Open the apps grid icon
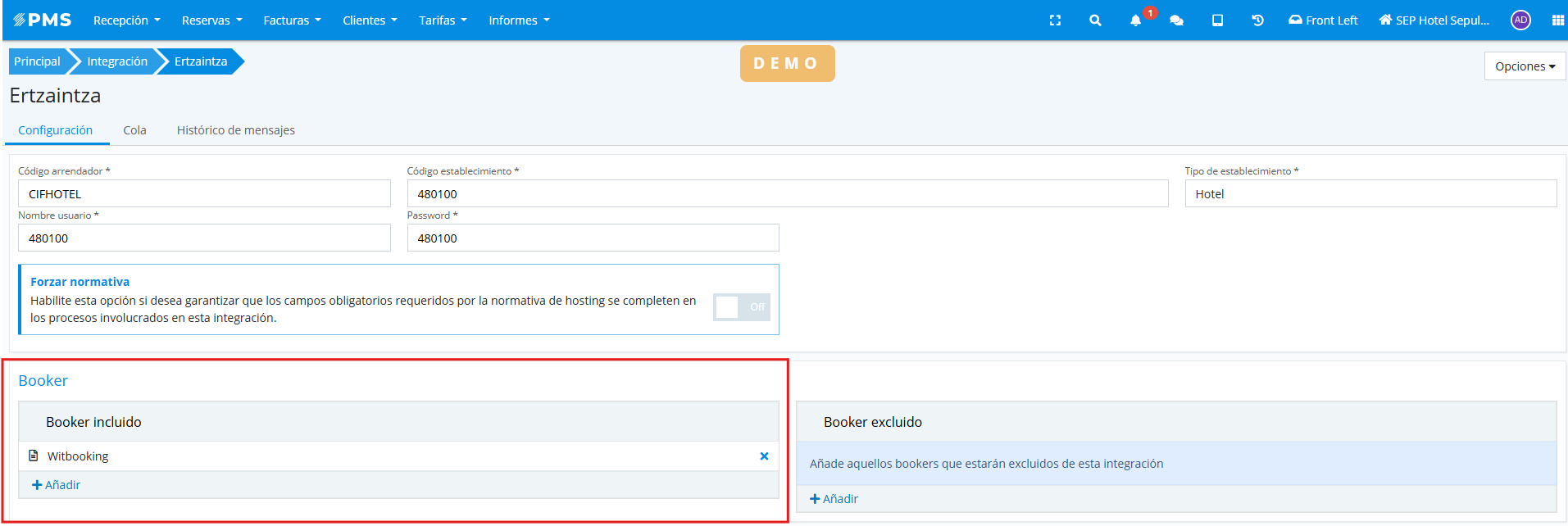Viewport: 1568px width, 526px height. tap(1557, 20)
